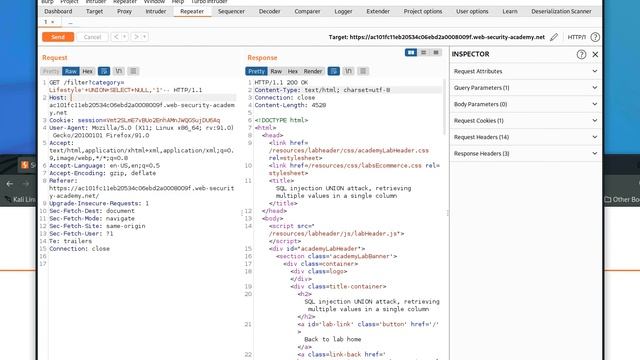This screenshot has height=360, width=640.
Task: Open the Learn tab
Action: tap(510, 11)
